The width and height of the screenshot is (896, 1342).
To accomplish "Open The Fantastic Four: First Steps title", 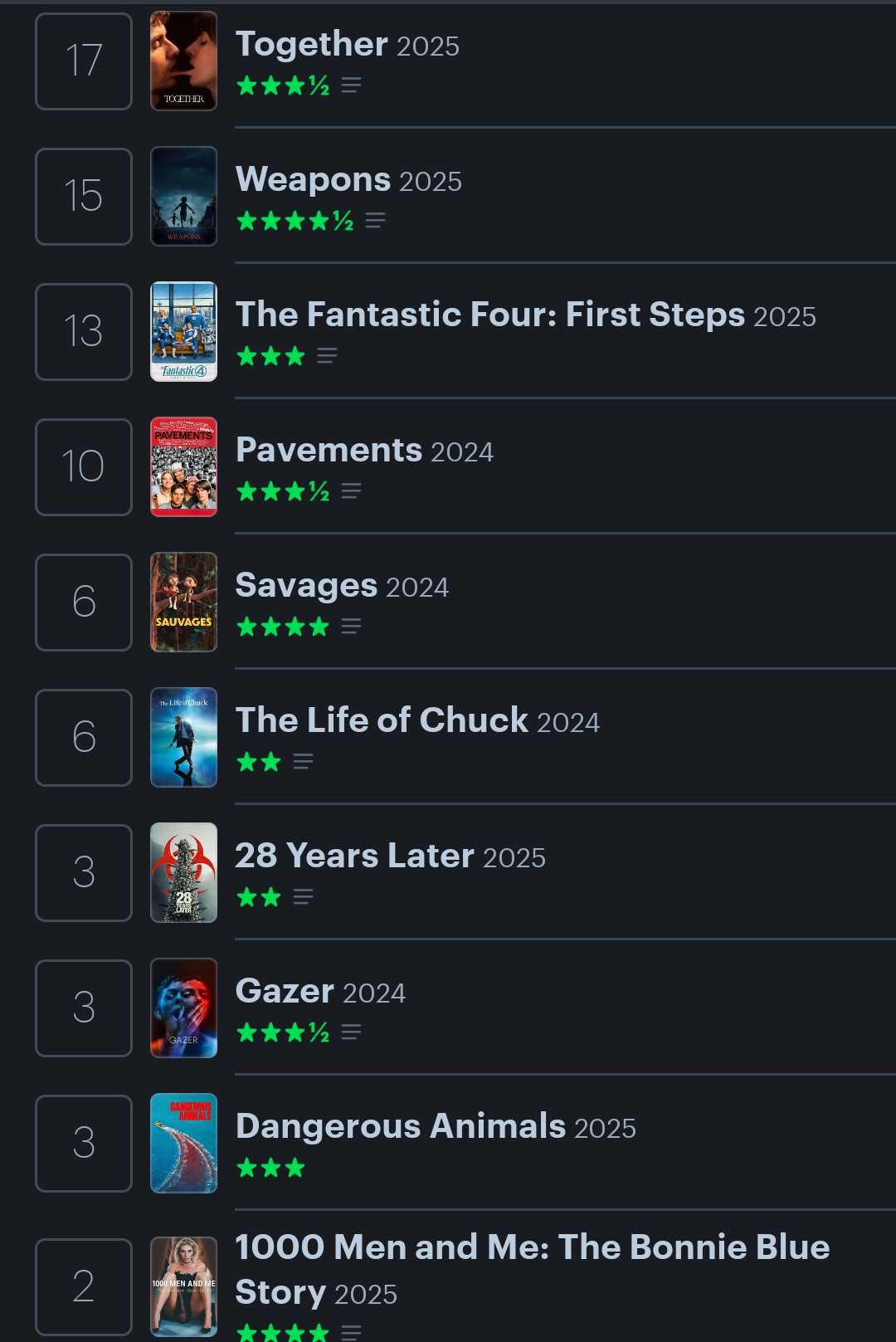I will (489, 315).
